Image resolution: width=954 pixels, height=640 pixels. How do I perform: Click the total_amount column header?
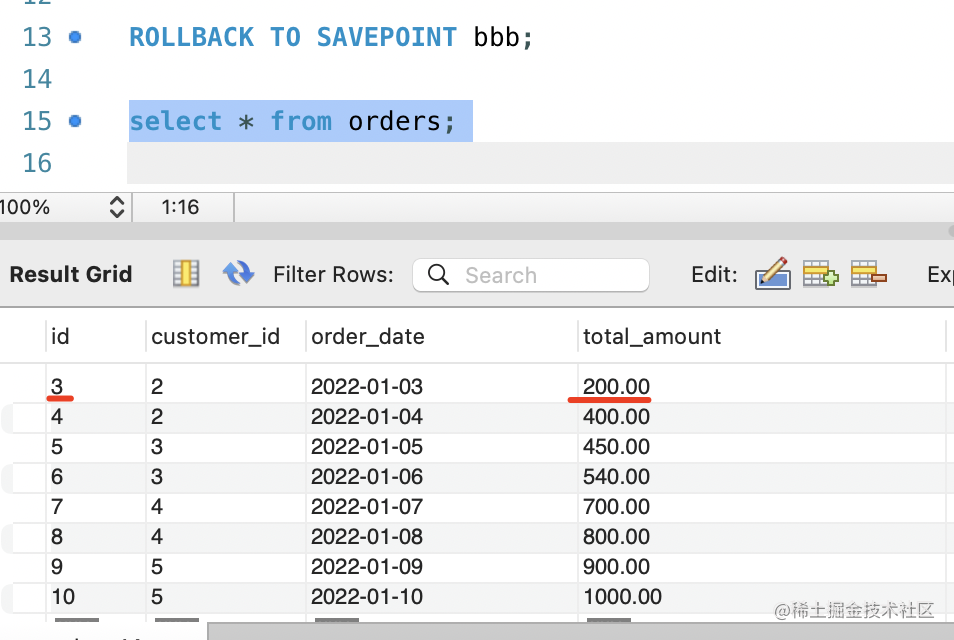(x=652, y=337)
